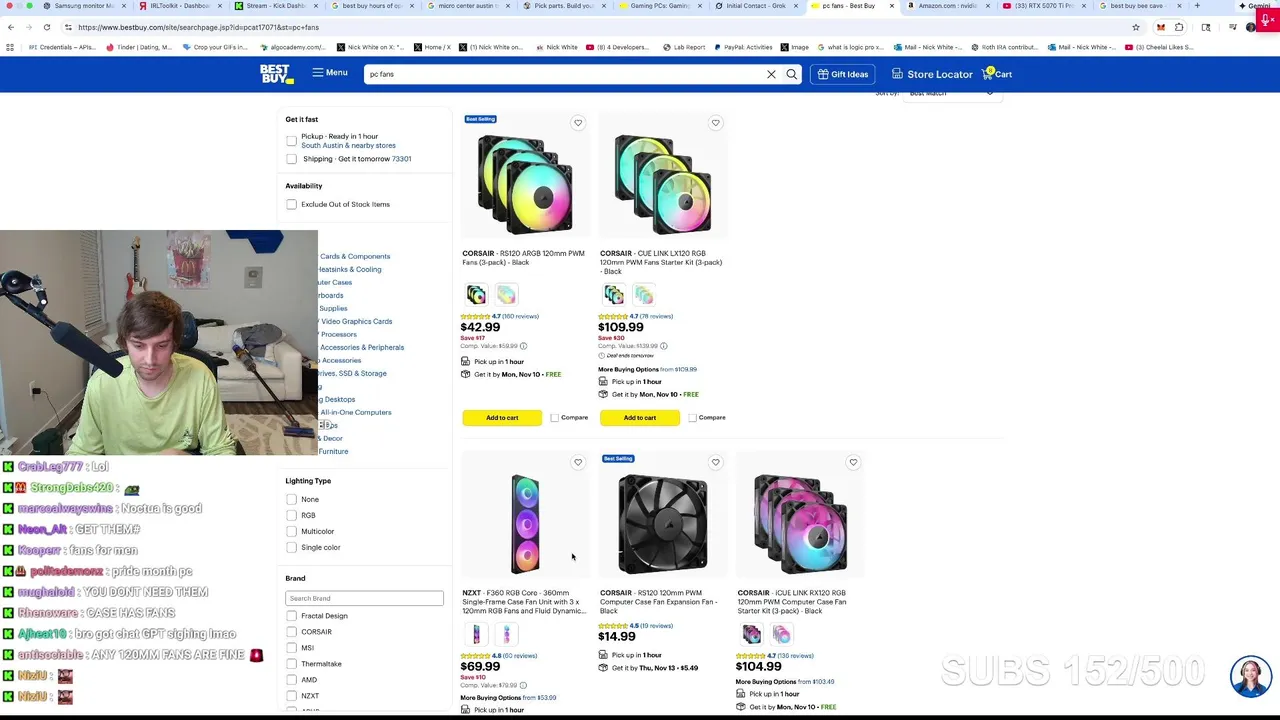This screenshot has width=1280, height=720.
Task: Open the 160 reviews link for $42.99 Corsair fans
Action: click(520, 316)
